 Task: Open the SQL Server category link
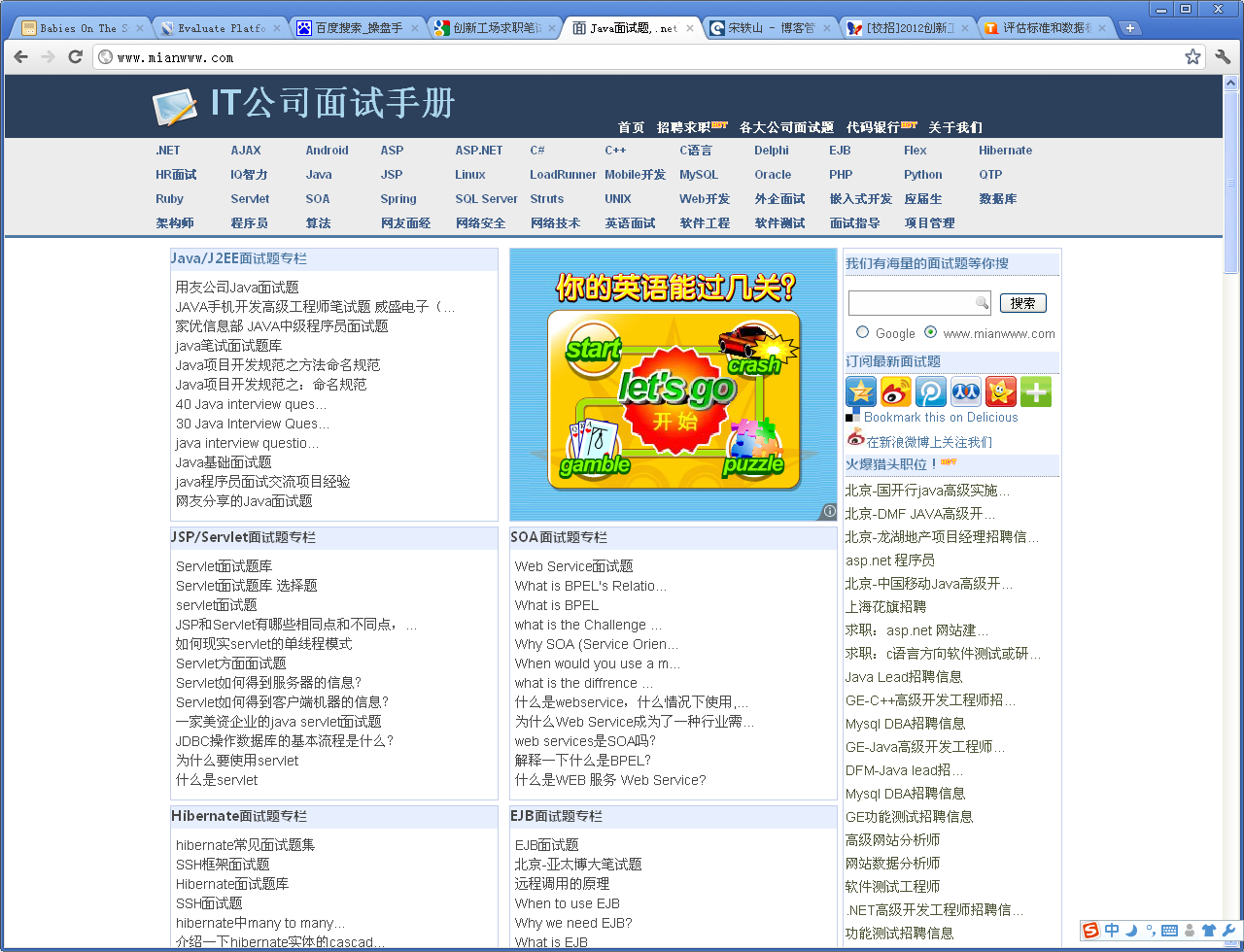click(x=486, y=199)
